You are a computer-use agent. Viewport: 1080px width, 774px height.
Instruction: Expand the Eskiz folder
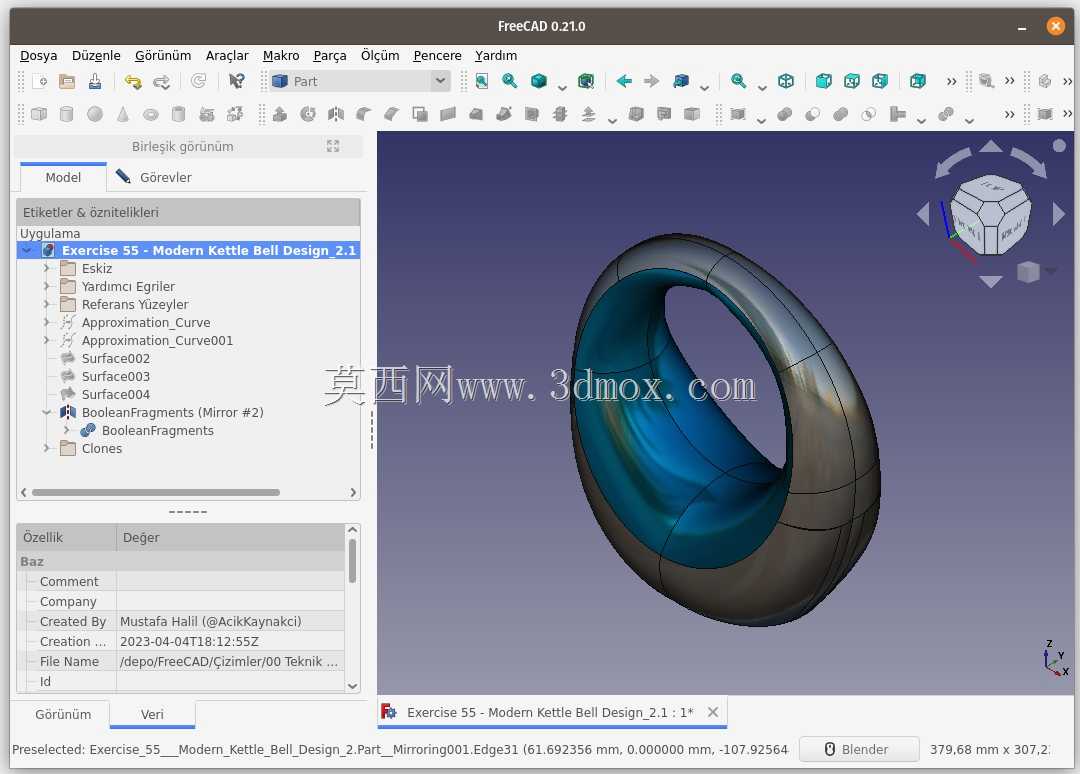click(47, 268)
